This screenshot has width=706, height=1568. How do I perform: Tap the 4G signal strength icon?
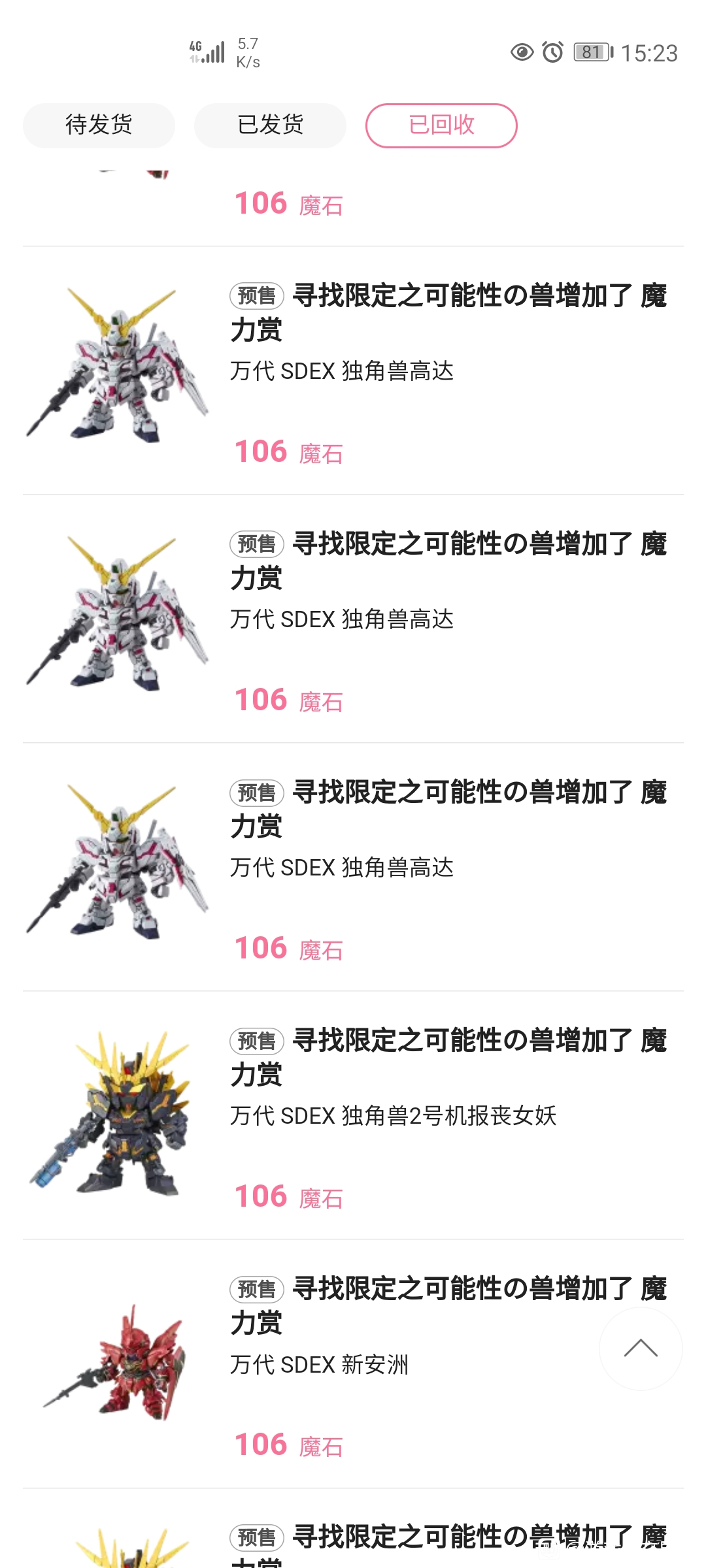tap(207, 52)
